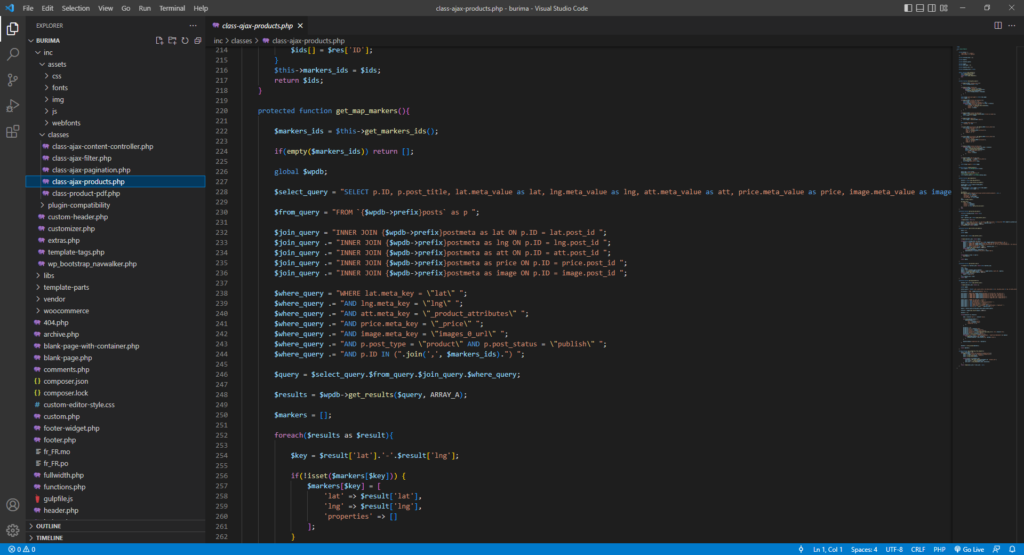Open the Extensions view
This screenshot has height=555, width=1024.
[x=12, y=131]
